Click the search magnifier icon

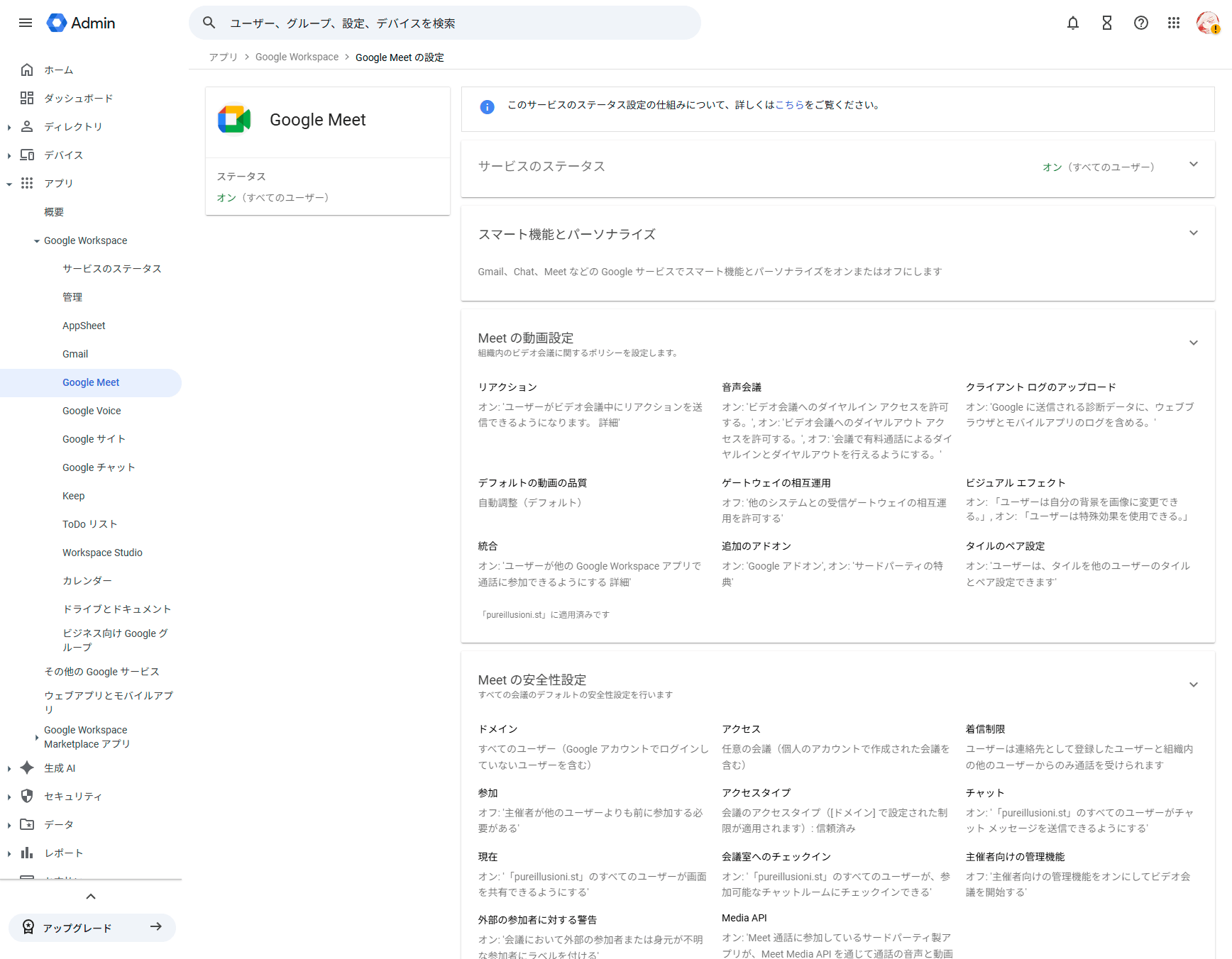(209, 23)
